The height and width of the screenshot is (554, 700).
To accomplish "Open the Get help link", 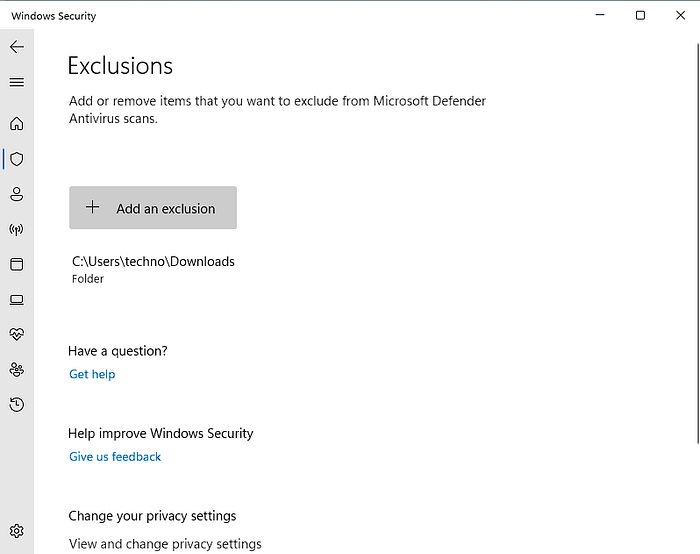I will coord(92,374).
